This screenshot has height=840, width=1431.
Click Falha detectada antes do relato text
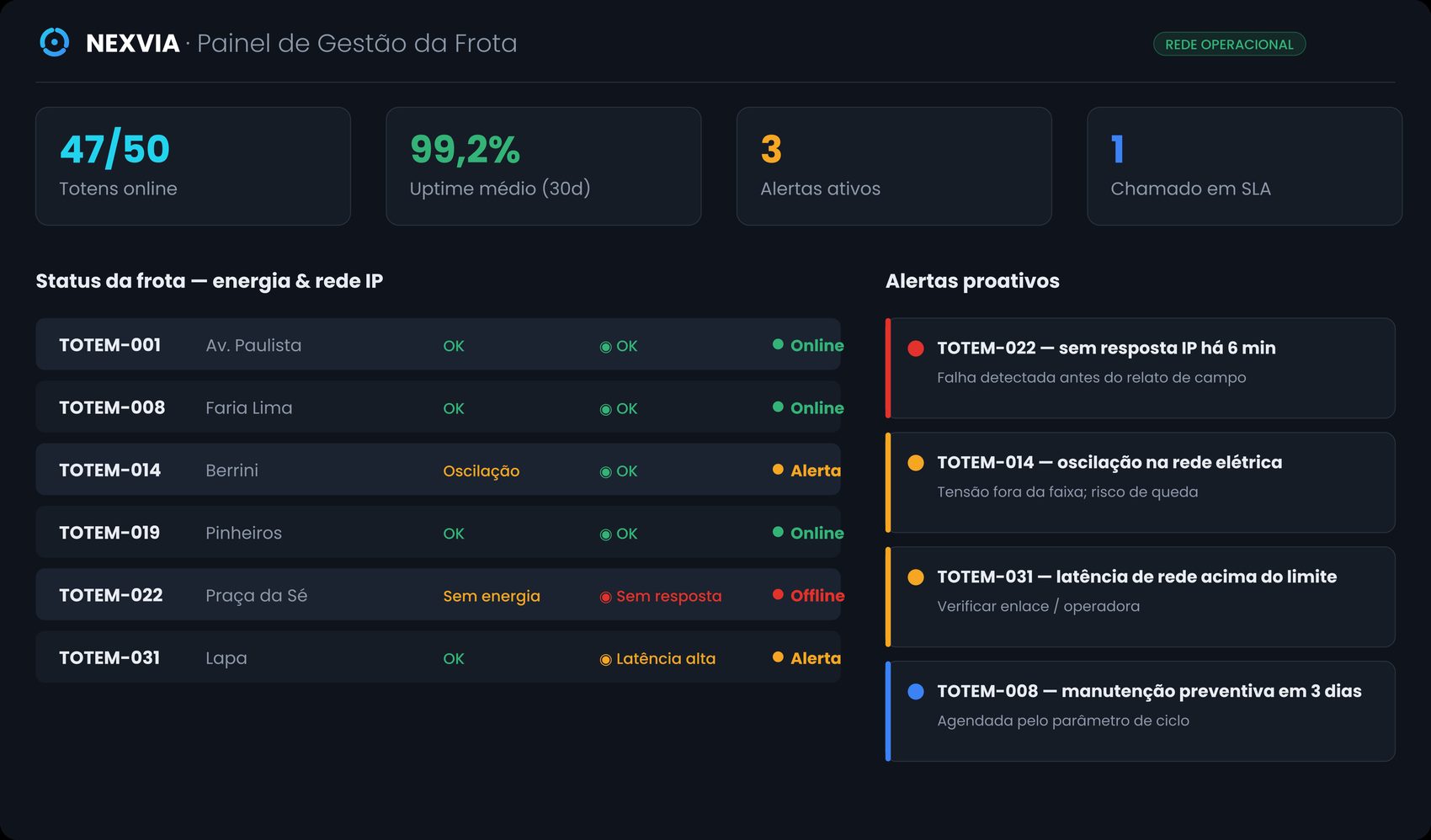click(1092, 378)
